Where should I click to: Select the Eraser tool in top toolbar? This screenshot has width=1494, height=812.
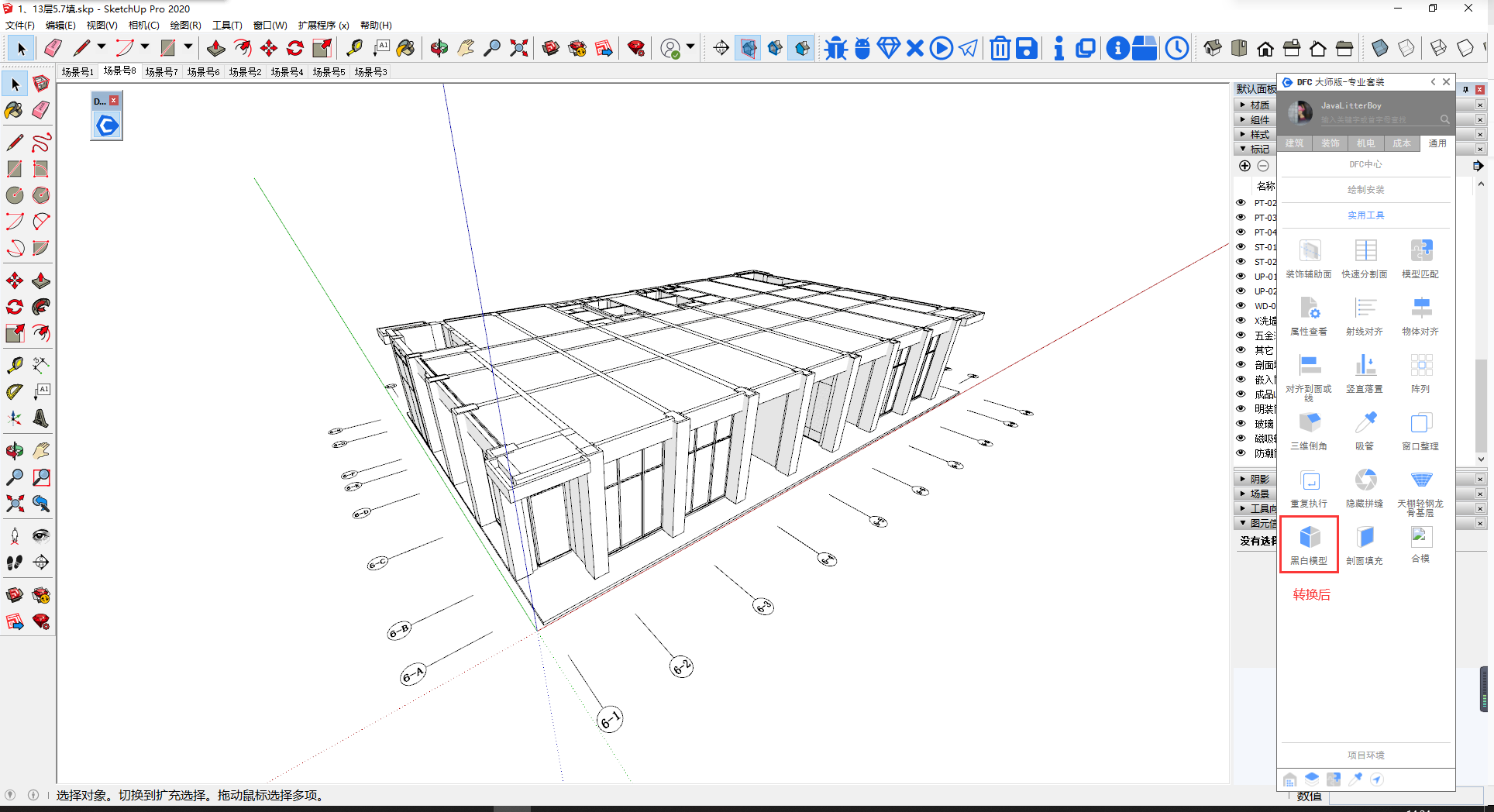point(53,48)
